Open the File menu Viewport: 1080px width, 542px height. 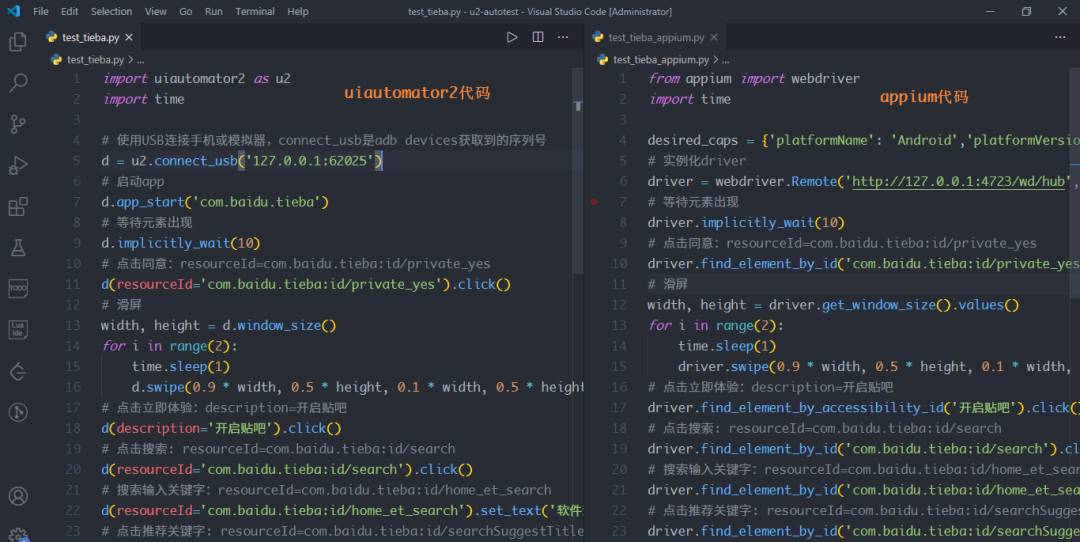[x=41, y=12]
